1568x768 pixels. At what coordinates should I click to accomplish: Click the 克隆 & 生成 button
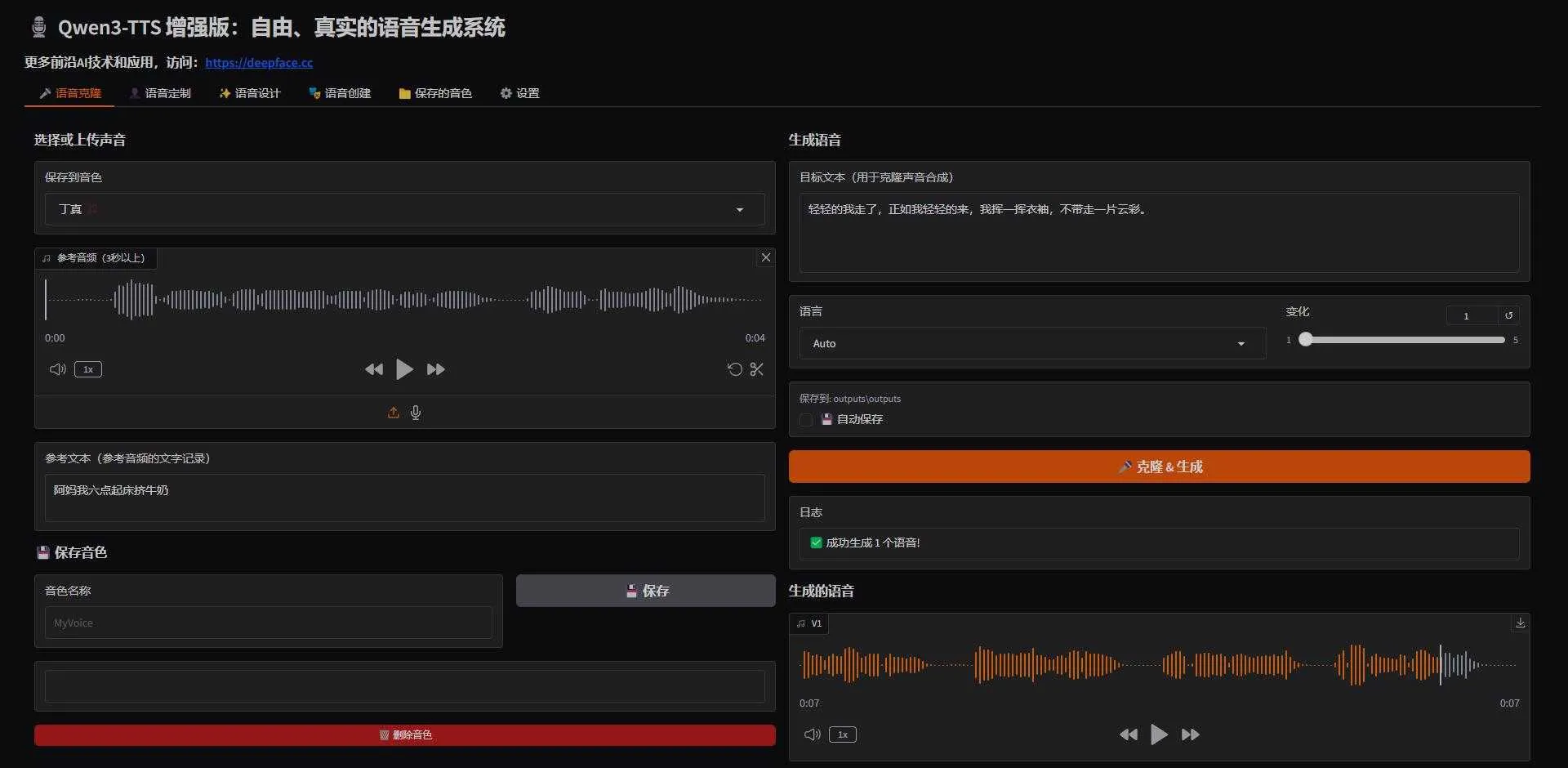coord(1159,467)
